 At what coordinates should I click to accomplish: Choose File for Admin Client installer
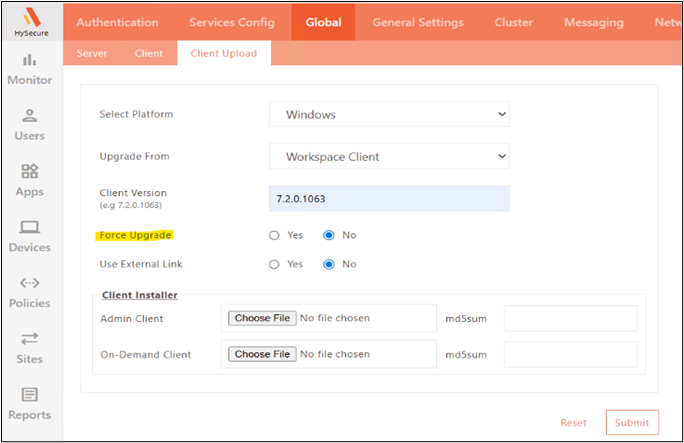coord(261,318)
